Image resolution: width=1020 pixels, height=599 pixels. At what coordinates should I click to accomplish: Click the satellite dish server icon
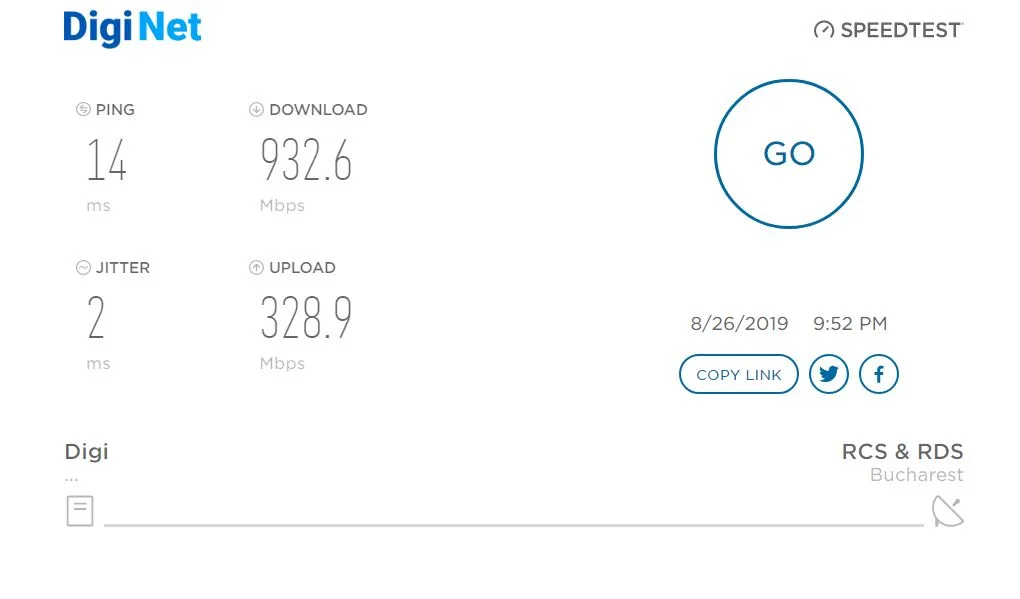pos(948,511)
